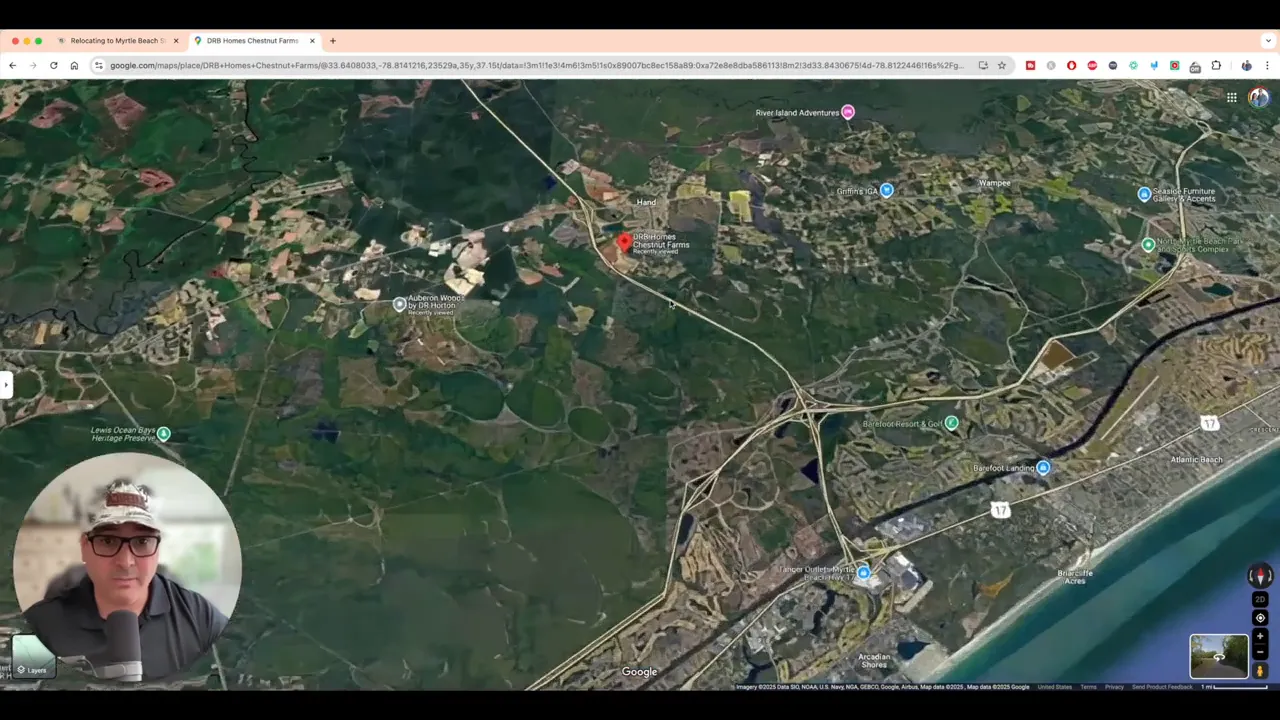The image size is (1280, 720).
Task: Zoom in with the plus button
Action: (x=1260, y=636)
